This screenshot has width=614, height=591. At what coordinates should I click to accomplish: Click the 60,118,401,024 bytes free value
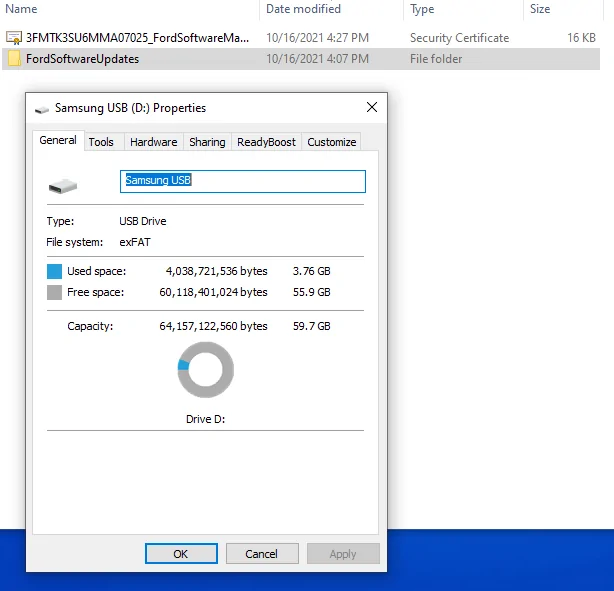tap(213, 293)
